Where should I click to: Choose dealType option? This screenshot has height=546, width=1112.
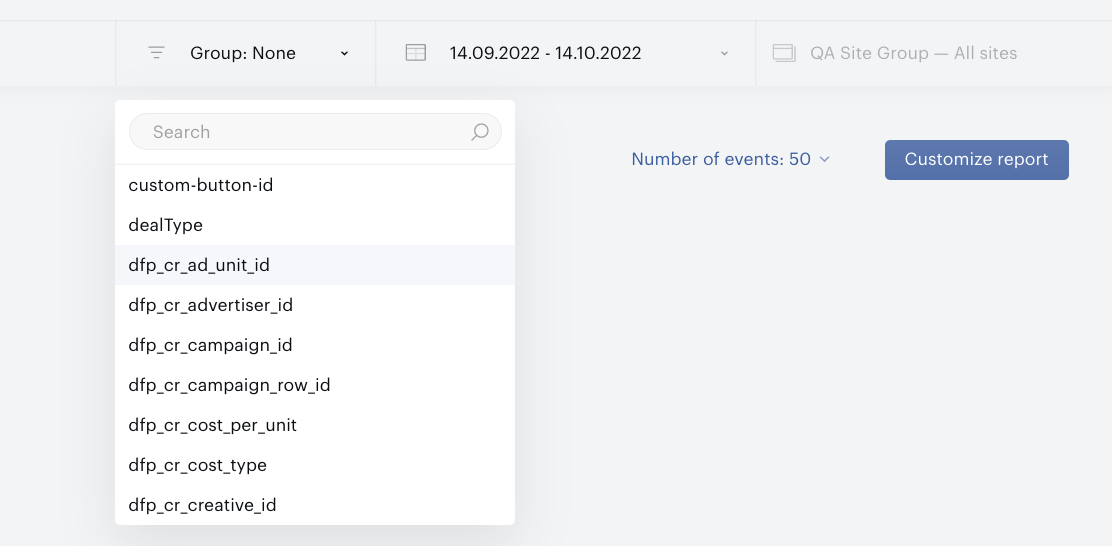click(x=315, y=225)
